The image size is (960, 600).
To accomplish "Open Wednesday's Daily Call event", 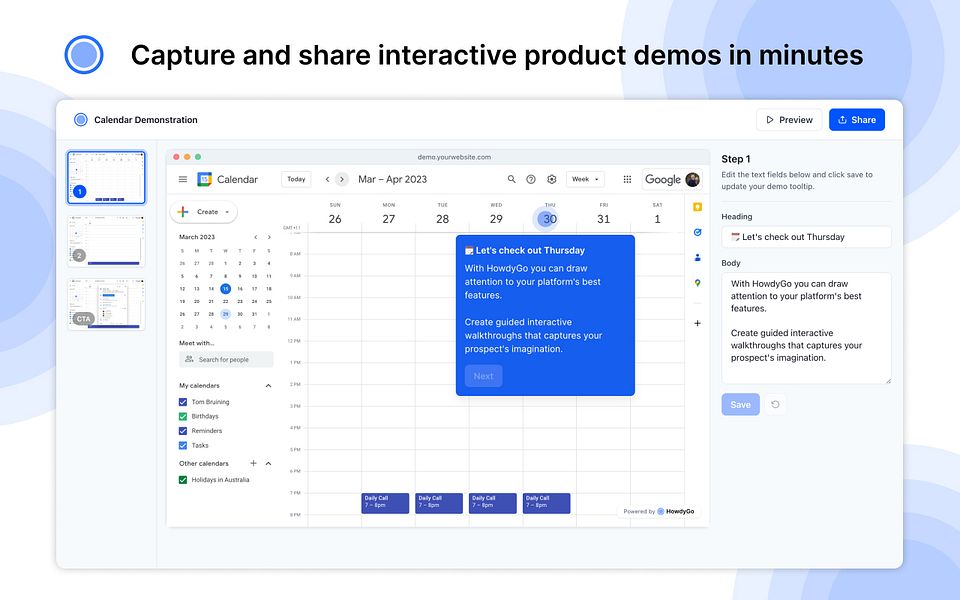I will click(493, 503).
